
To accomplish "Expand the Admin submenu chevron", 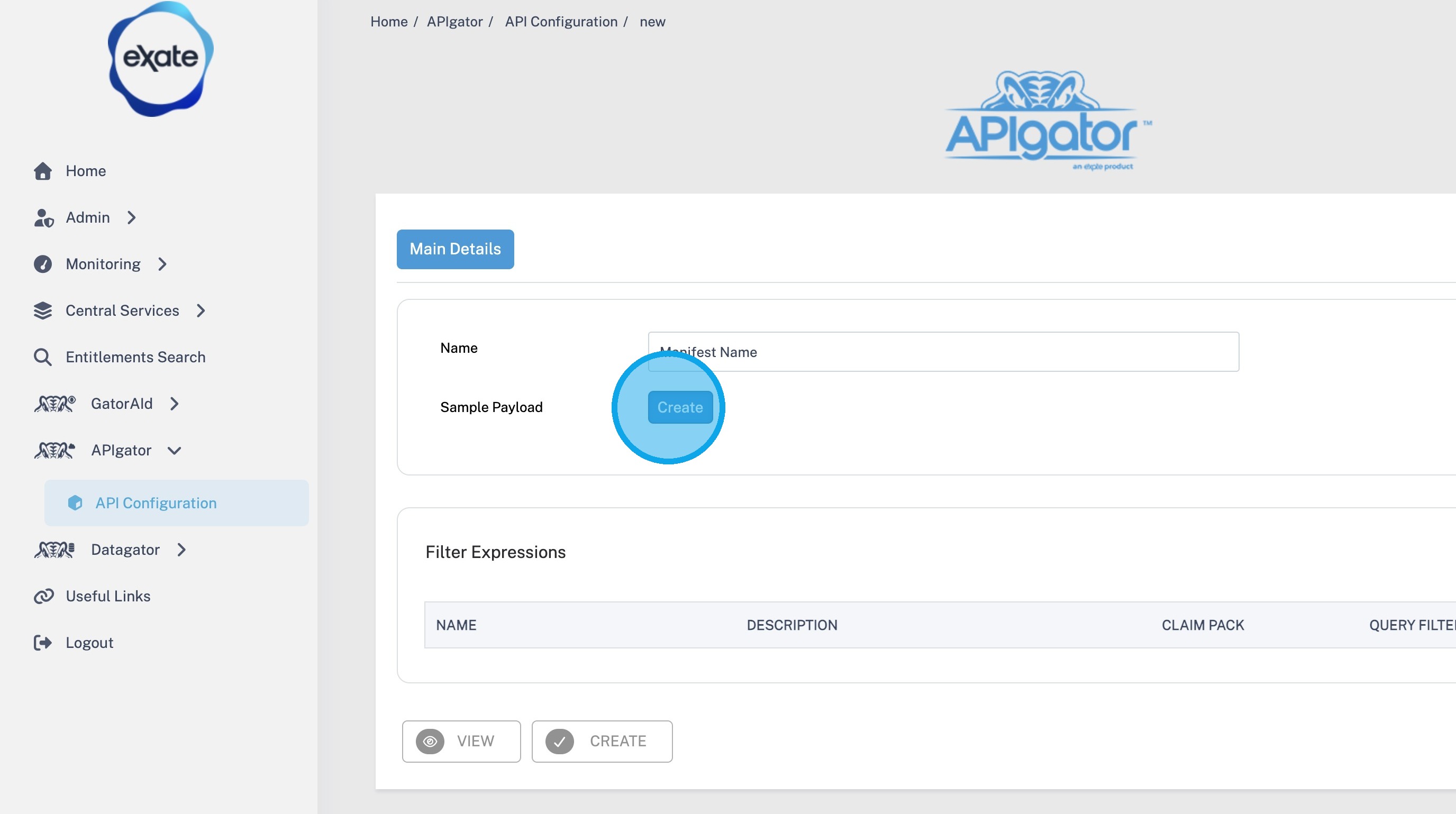I will pyautogui.click(x=132, y=217).
